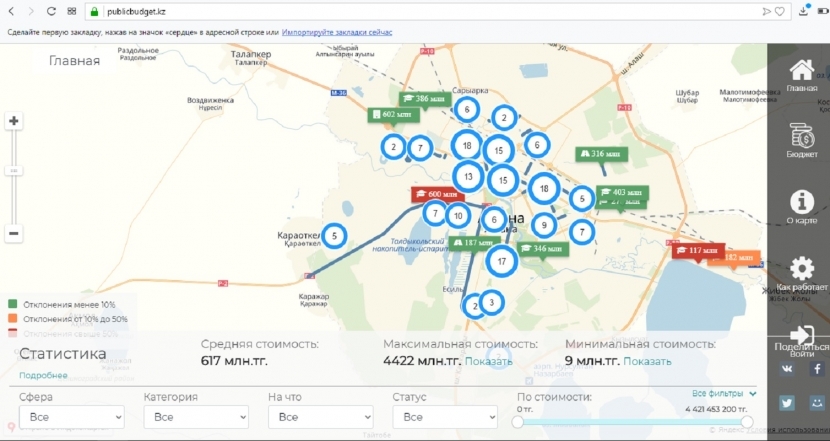Open the Категория dropdown

point(196,417)
